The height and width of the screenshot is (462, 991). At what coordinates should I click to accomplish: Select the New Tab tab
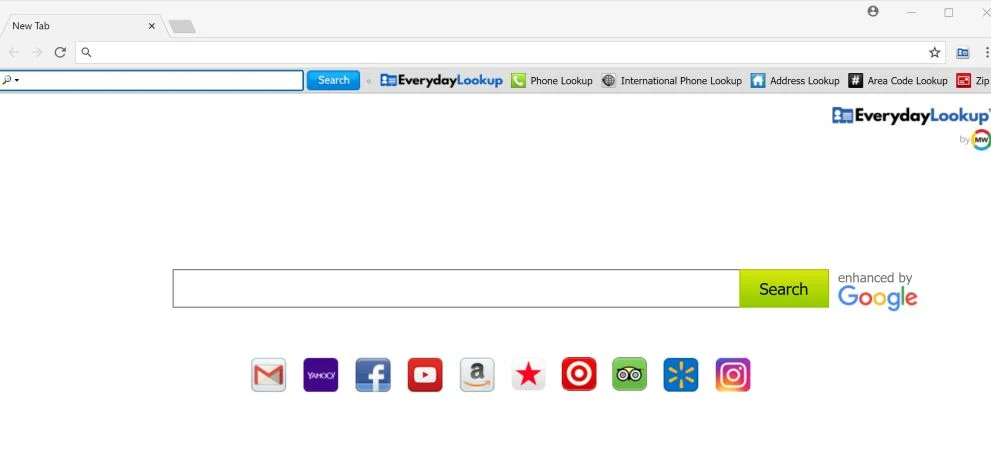click(x=82, y=26)
